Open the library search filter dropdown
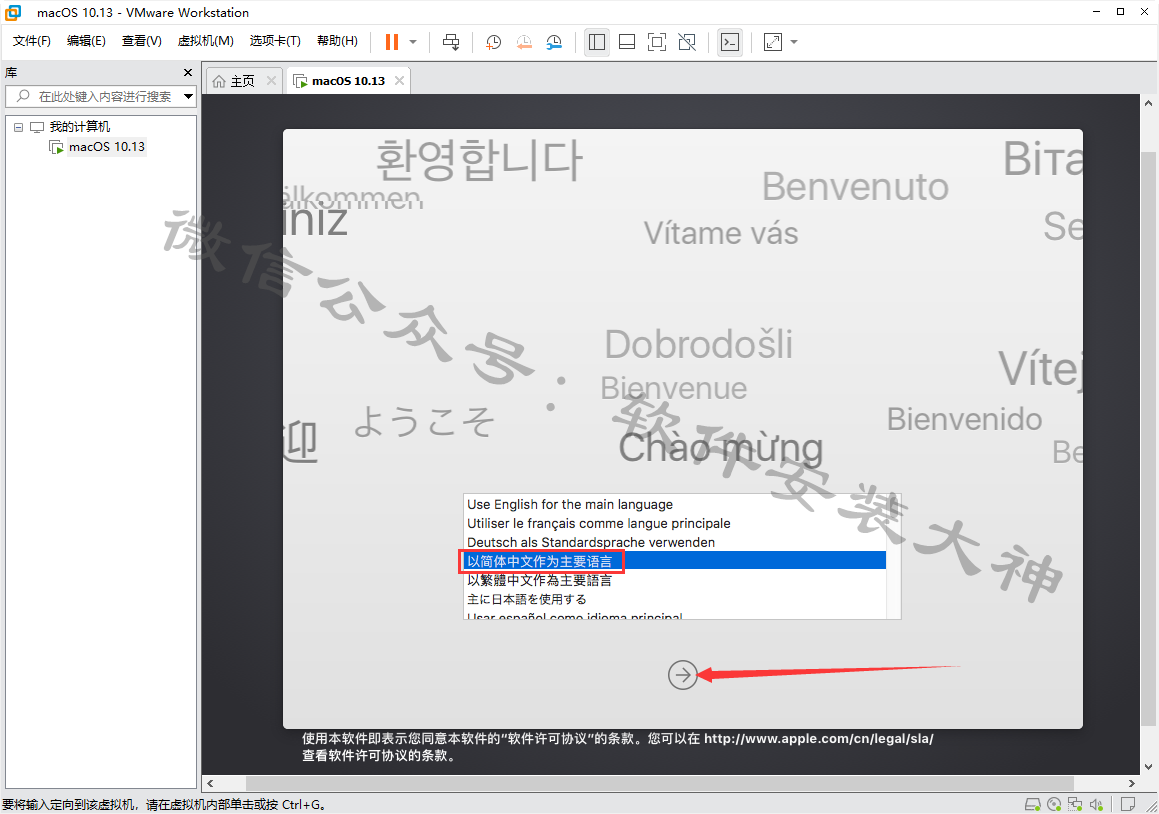The width and height of the screenshot is (1159, 814). (188, 96)
